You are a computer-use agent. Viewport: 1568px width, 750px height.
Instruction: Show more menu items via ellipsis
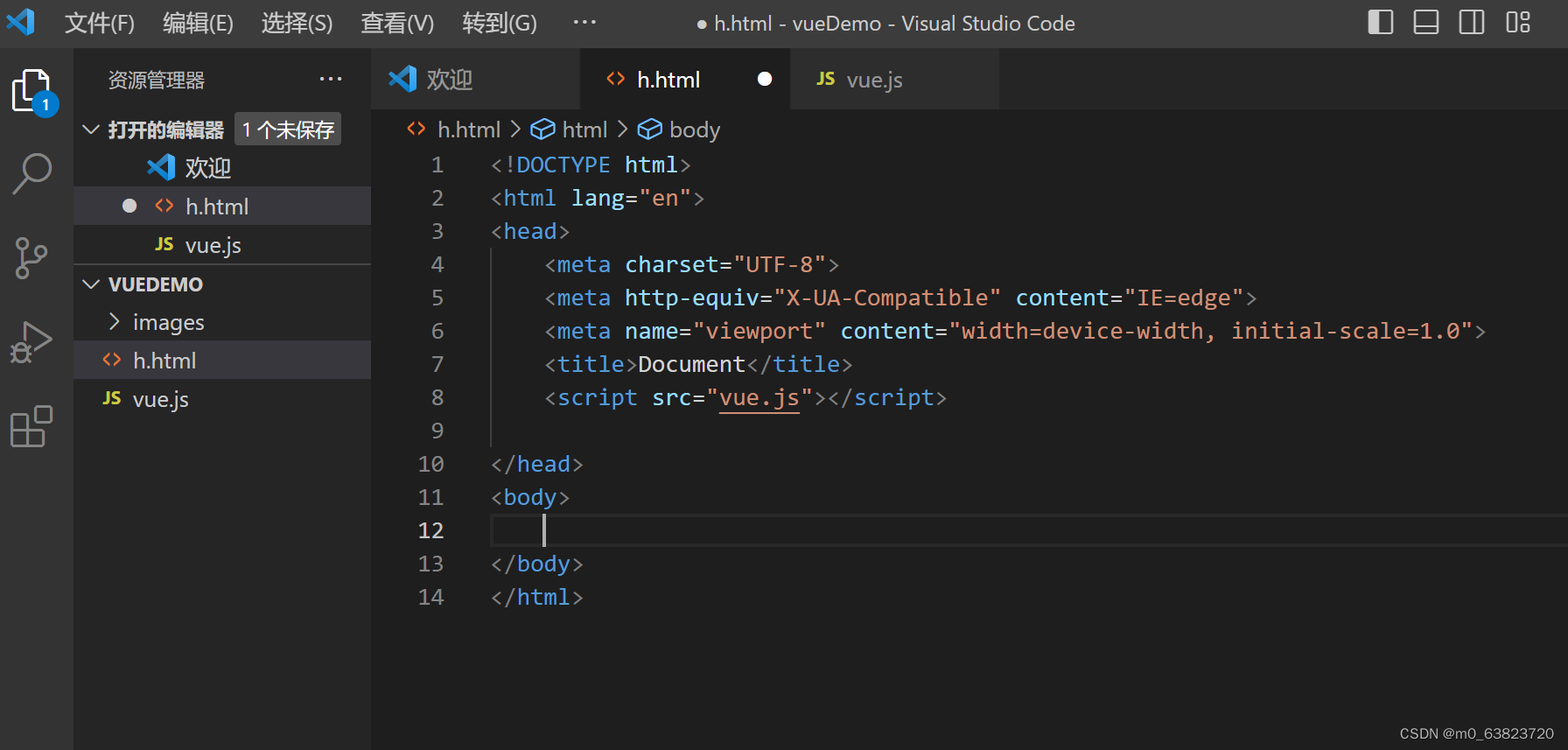pyautogui.click(x=584, y=23)
